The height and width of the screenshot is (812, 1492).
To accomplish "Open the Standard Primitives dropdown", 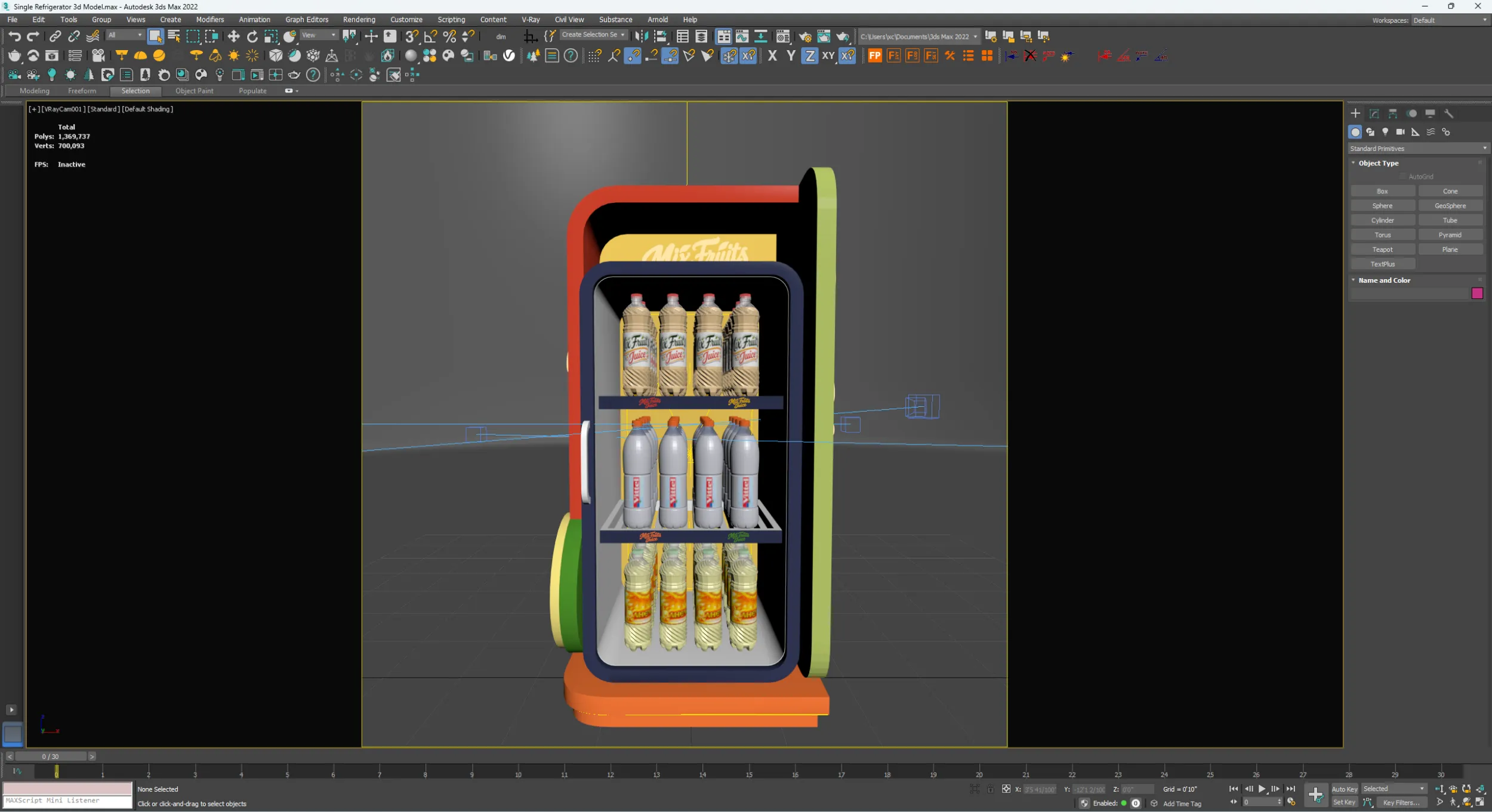I will click(x=1418, y=149).
